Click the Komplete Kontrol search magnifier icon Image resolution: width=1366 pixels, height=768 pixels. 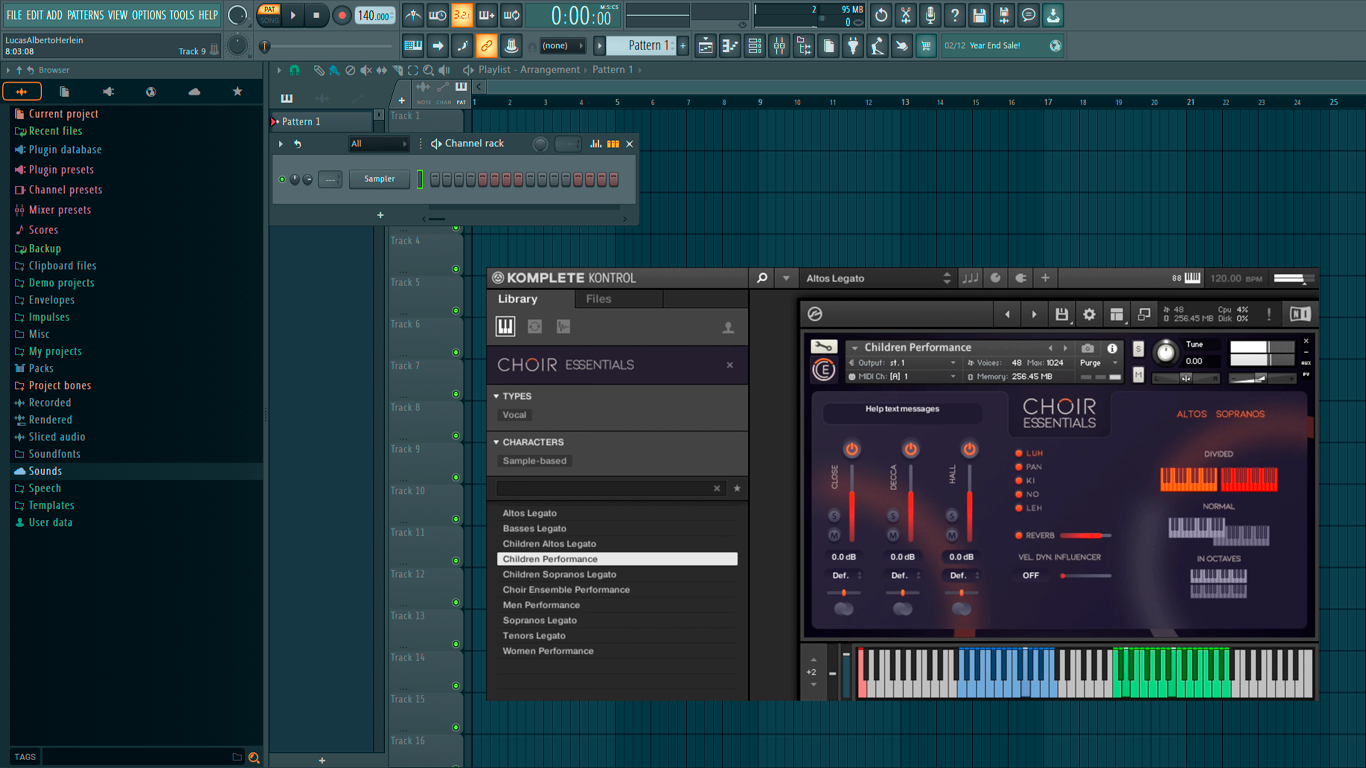pyautogui.click(x=762, y=278)
